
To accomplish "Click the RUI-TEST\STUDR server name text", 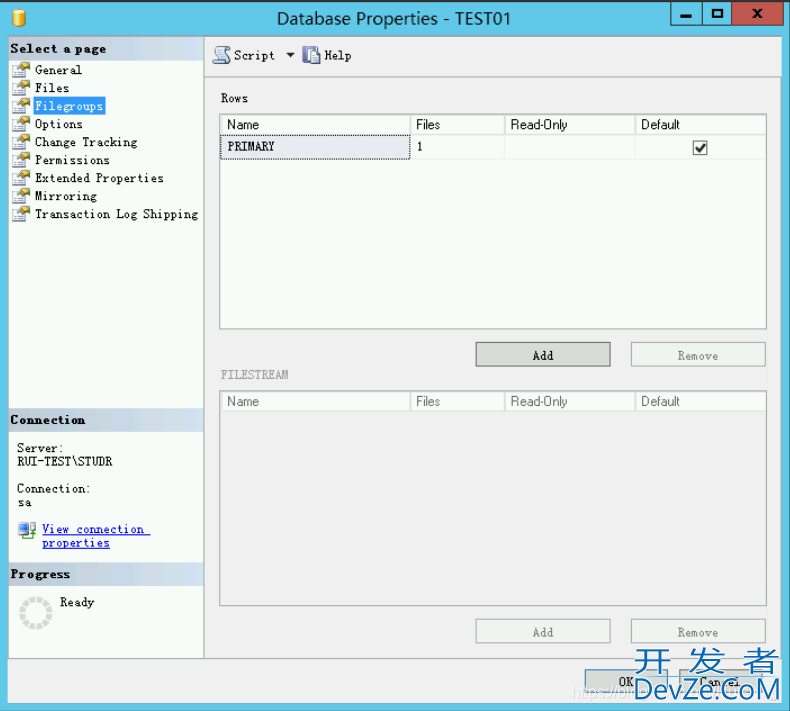I will pos(64,461).
